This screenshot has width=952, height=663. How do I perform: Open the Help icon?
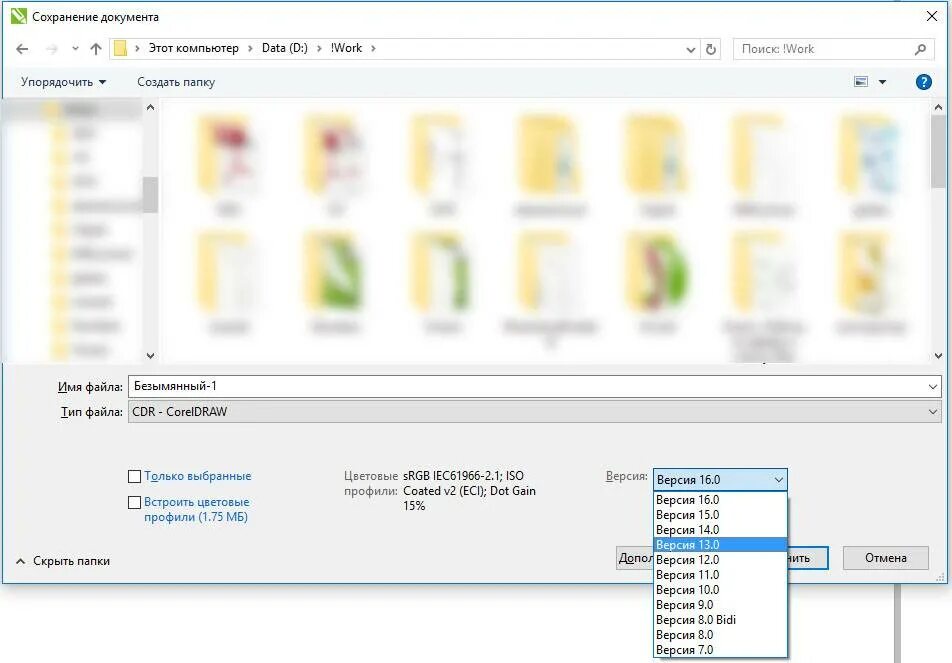923,82
